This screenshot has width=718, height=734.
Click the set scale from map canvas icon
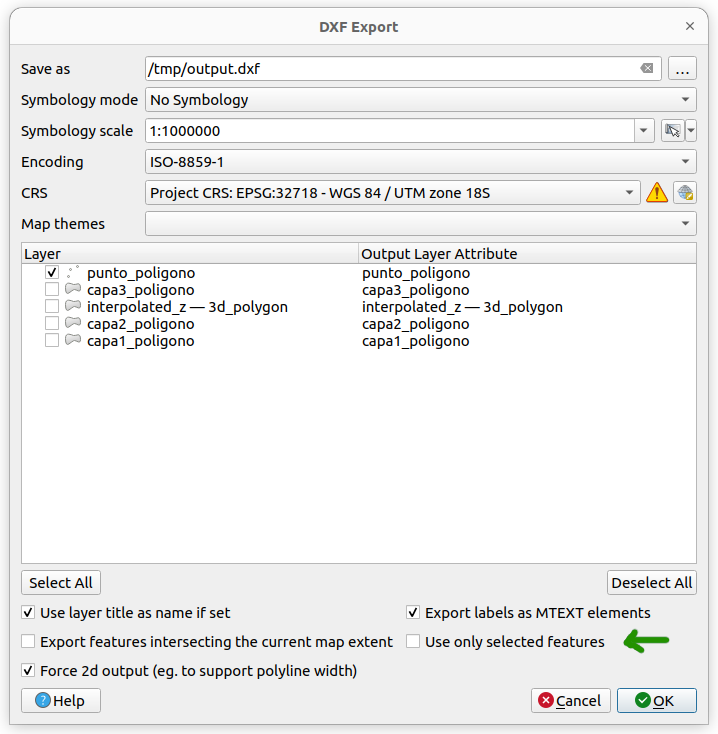(672, 131)
